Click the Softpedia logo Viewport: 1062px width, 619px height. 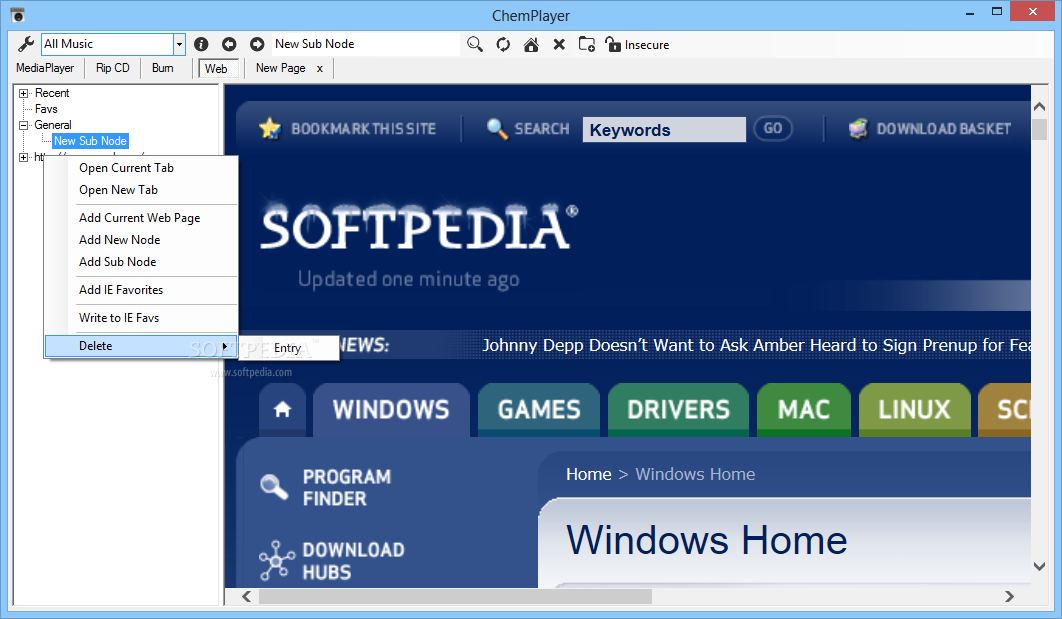419,228
